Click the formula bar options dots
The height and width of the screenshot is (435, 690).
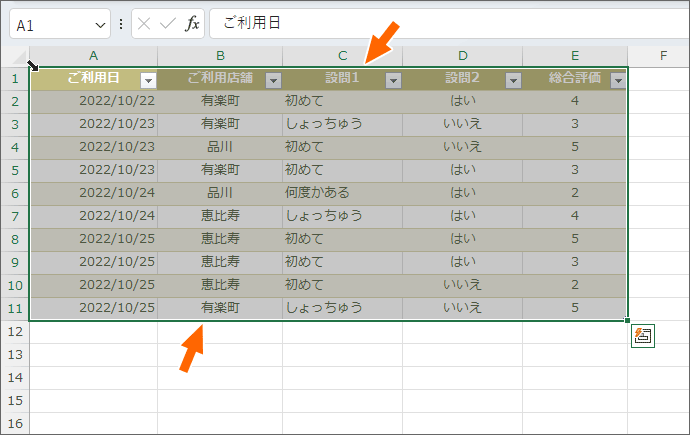click(x=121, y=24)
